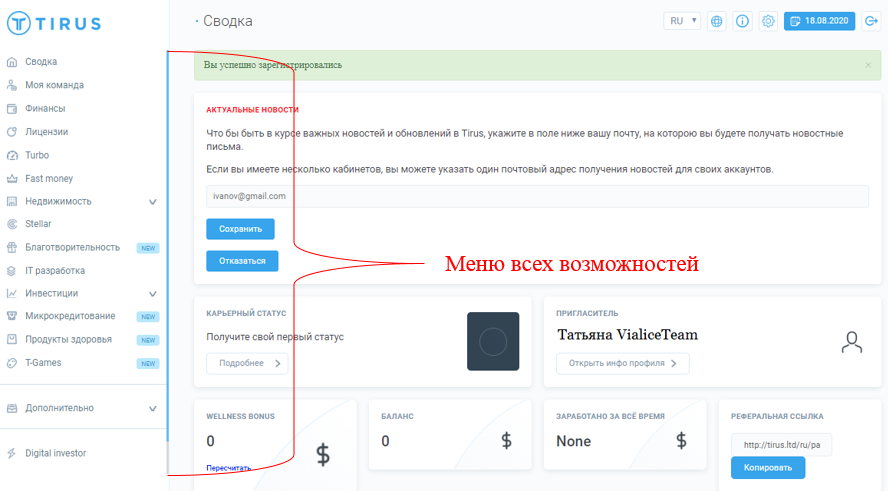888x491 pixels.
Task: Click the Wellness Bonus dollar icon
Action: [323, 455]
